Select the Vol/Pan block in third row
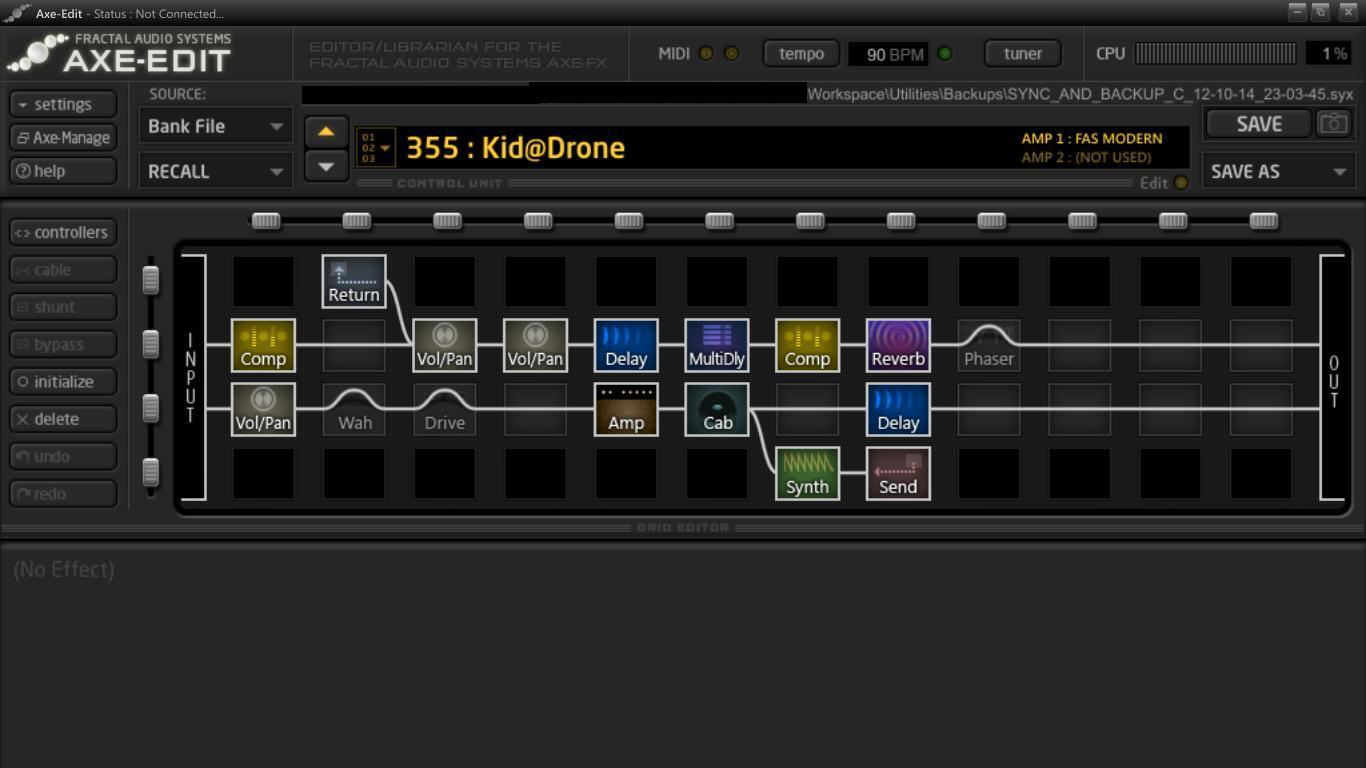The height and width of the screenshot is (768, 1366). coord(263,409)
